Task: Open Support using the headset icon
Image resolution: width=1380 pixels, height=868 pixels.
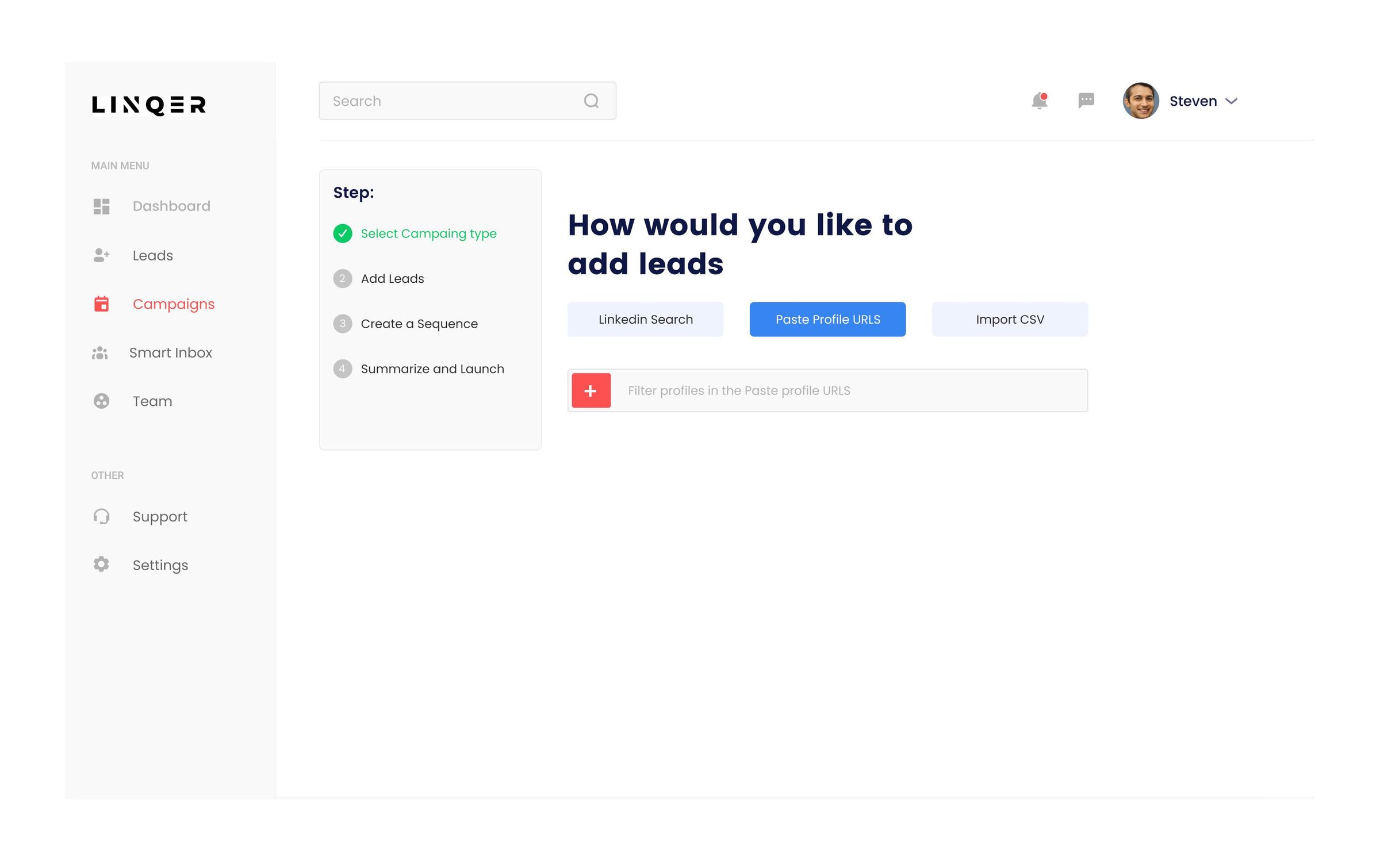Action: click(101, 516)
